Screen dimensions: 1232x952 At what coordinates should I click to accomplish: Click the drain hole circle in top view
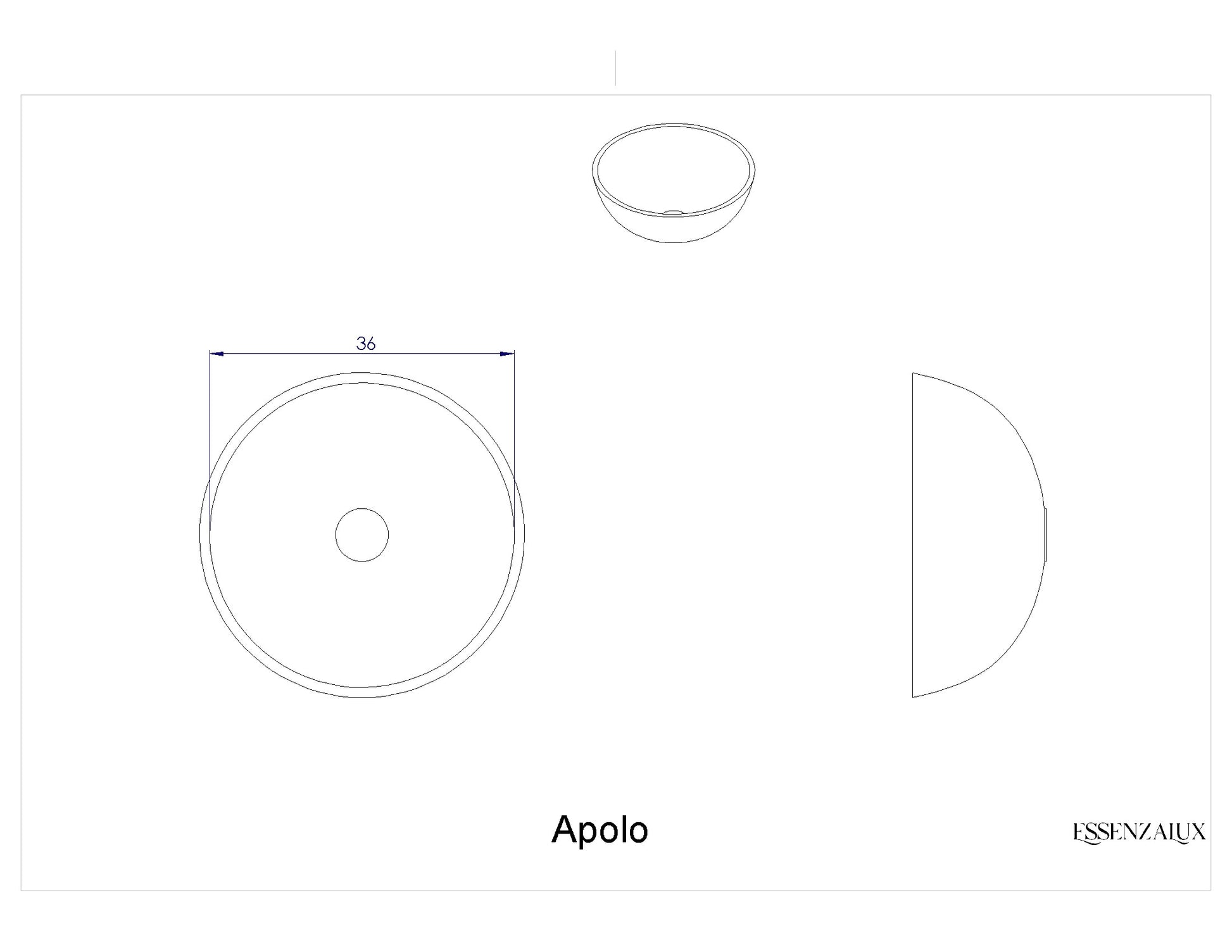coord(362,535)
